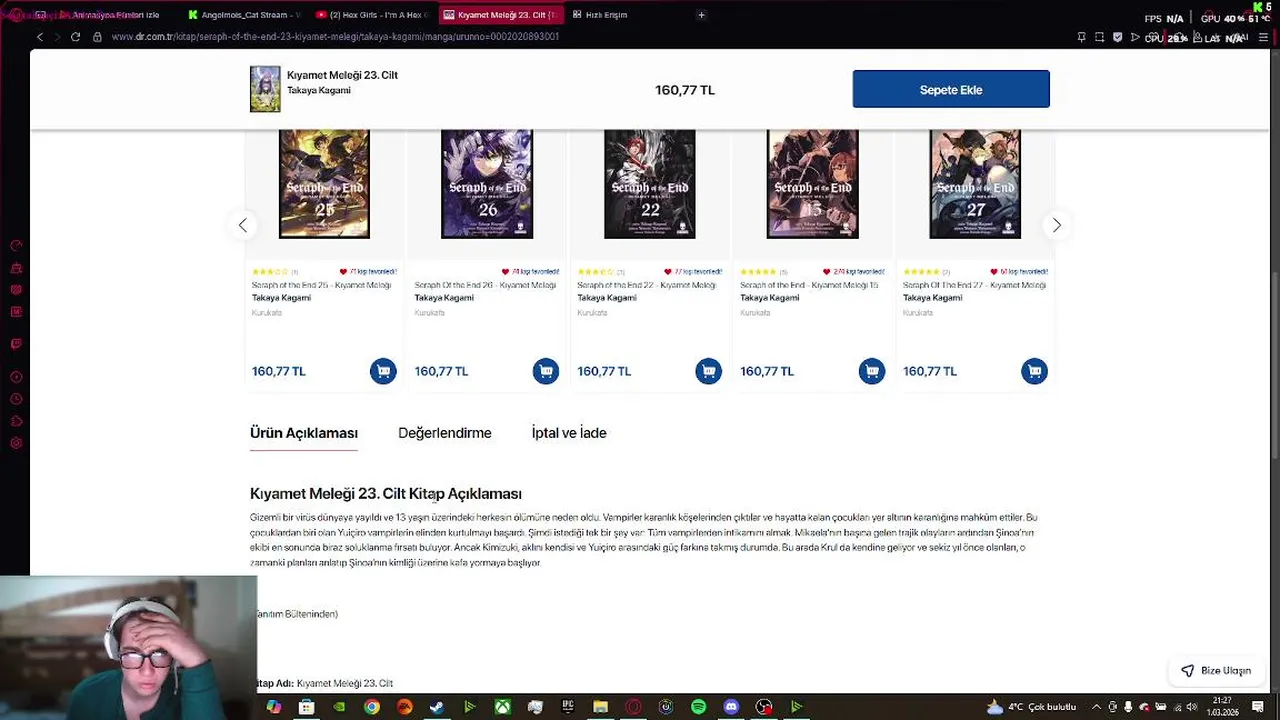This screenshot has height=720, width=1280.
Task: Add Seraph of the End 22 to cart
Action: pyautogui.click(x=709, y=371)
